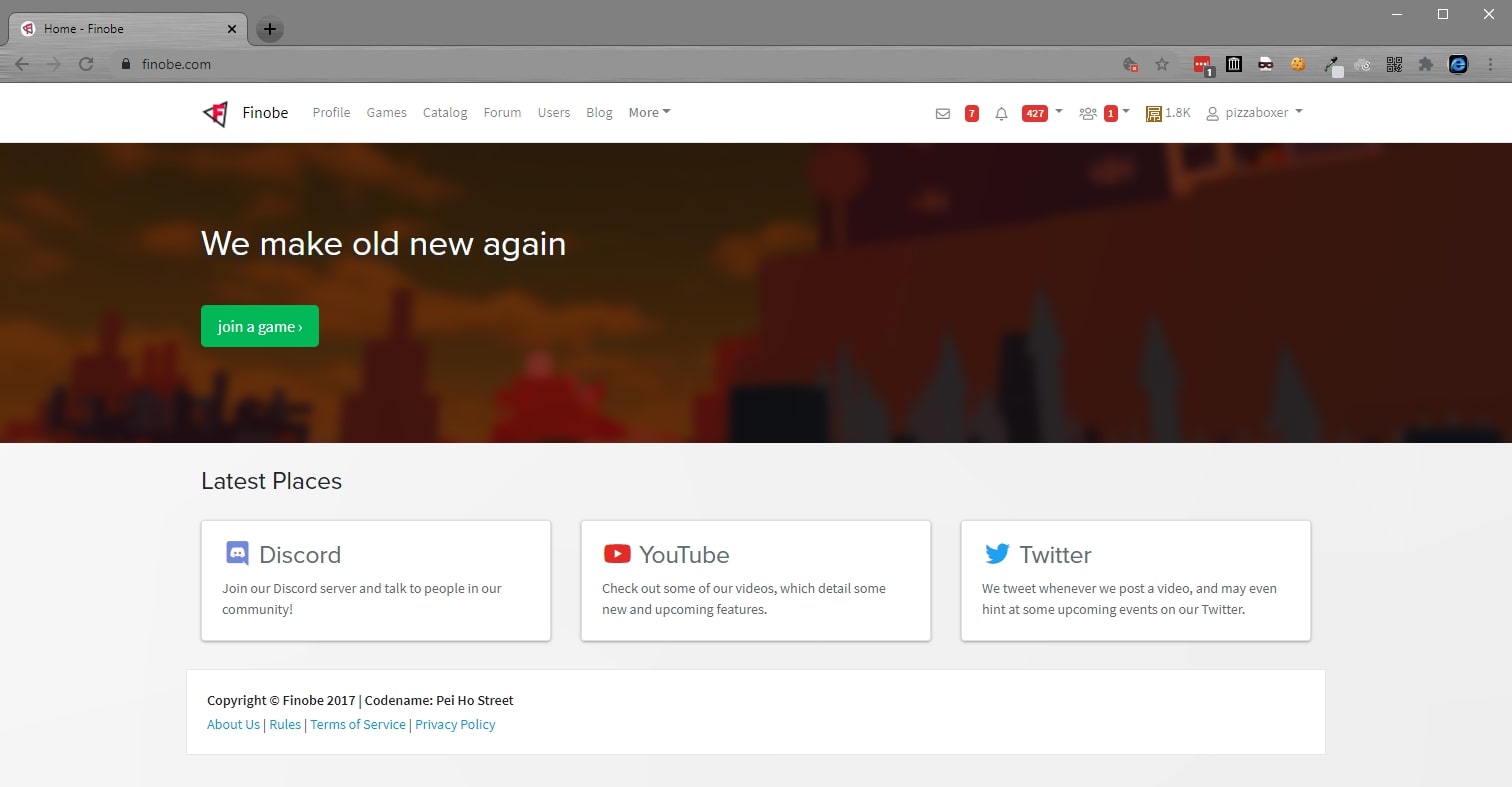Click the Discord logo icon
Viewport: 1512px width, 787px height.
tap(237, 553)
